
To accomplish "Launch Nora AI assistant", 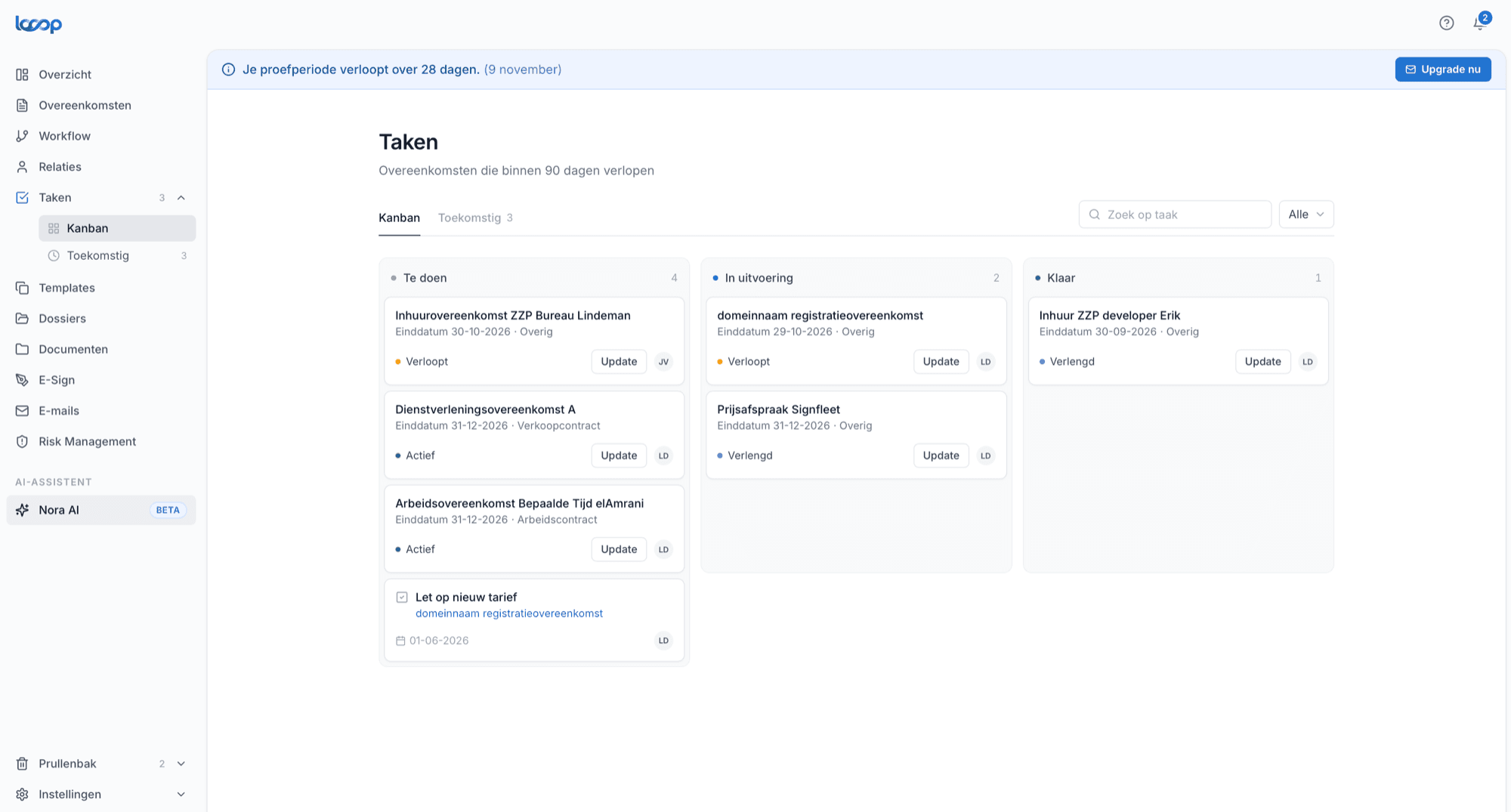I will point(101,510).
